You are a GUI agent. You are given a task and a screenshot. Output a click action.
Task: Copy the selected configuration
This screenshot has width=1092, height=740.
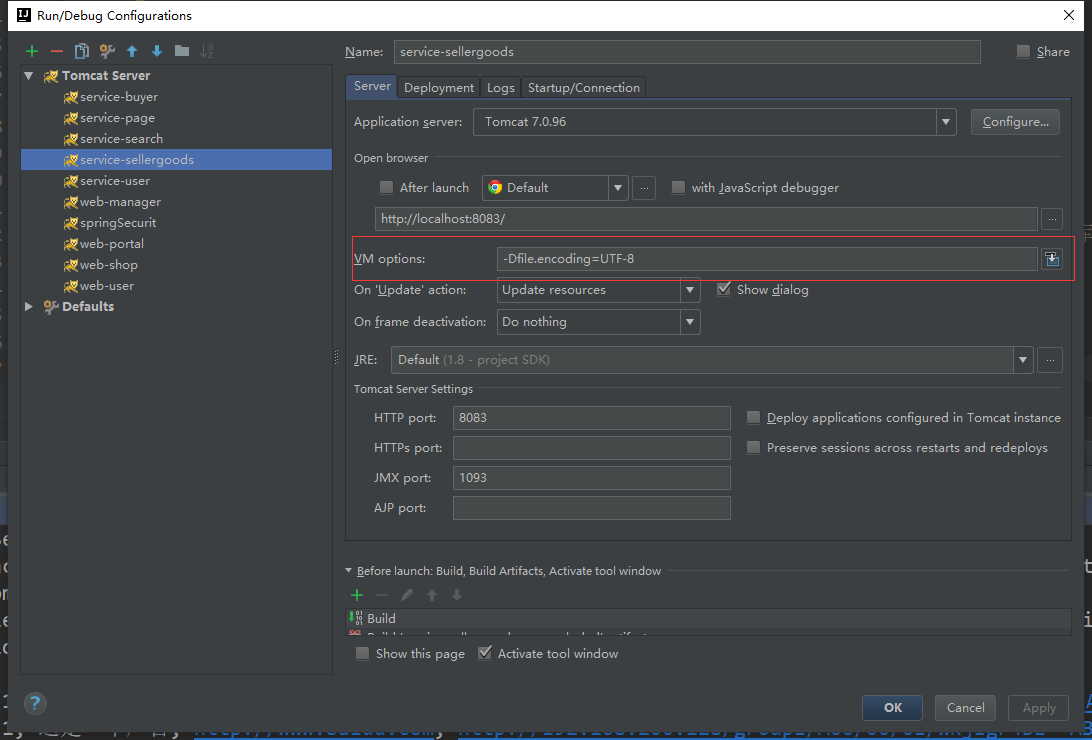coord(82,51)
